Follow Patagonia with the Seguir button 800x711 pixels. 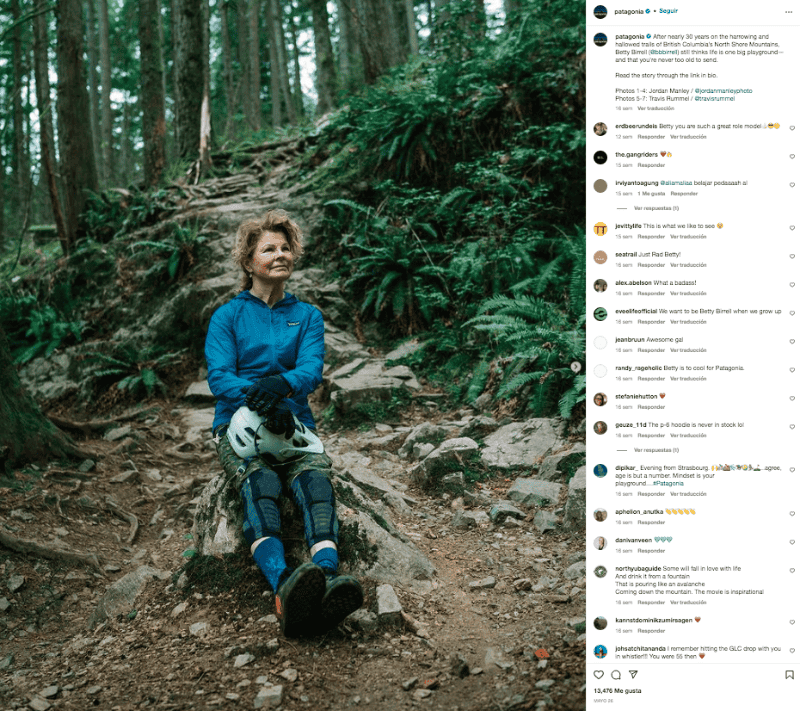[660, 12]
